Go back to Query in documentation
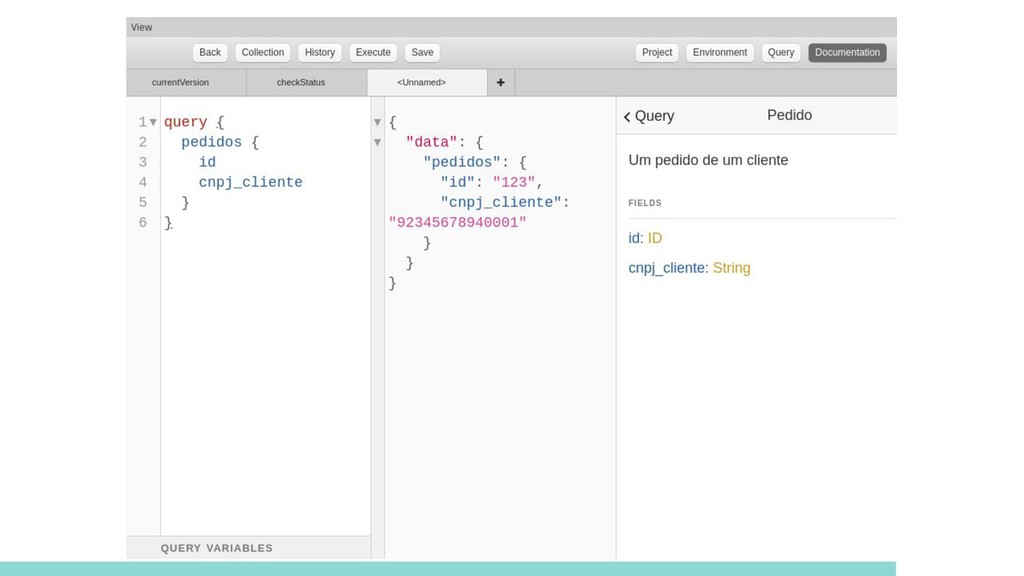This screenshot has height=576, width=1024. (x=648, y=116)
